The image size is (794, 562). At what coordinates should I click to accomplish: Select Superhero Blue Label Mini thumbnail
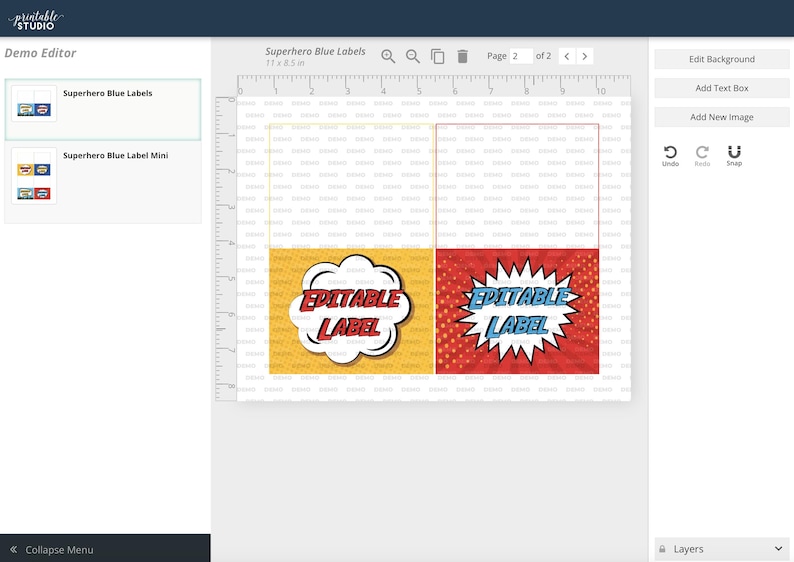coord(34,176)
